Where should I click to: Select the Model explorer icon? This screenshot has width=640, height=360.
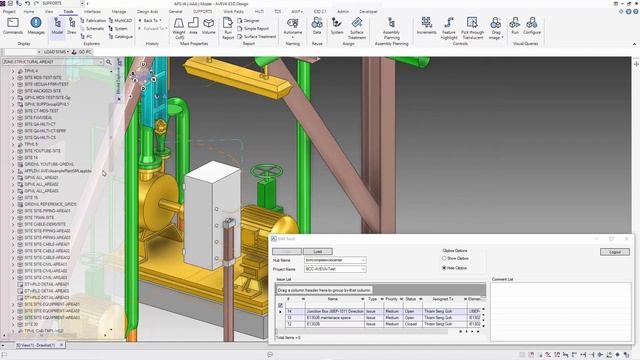pos(57,26)
